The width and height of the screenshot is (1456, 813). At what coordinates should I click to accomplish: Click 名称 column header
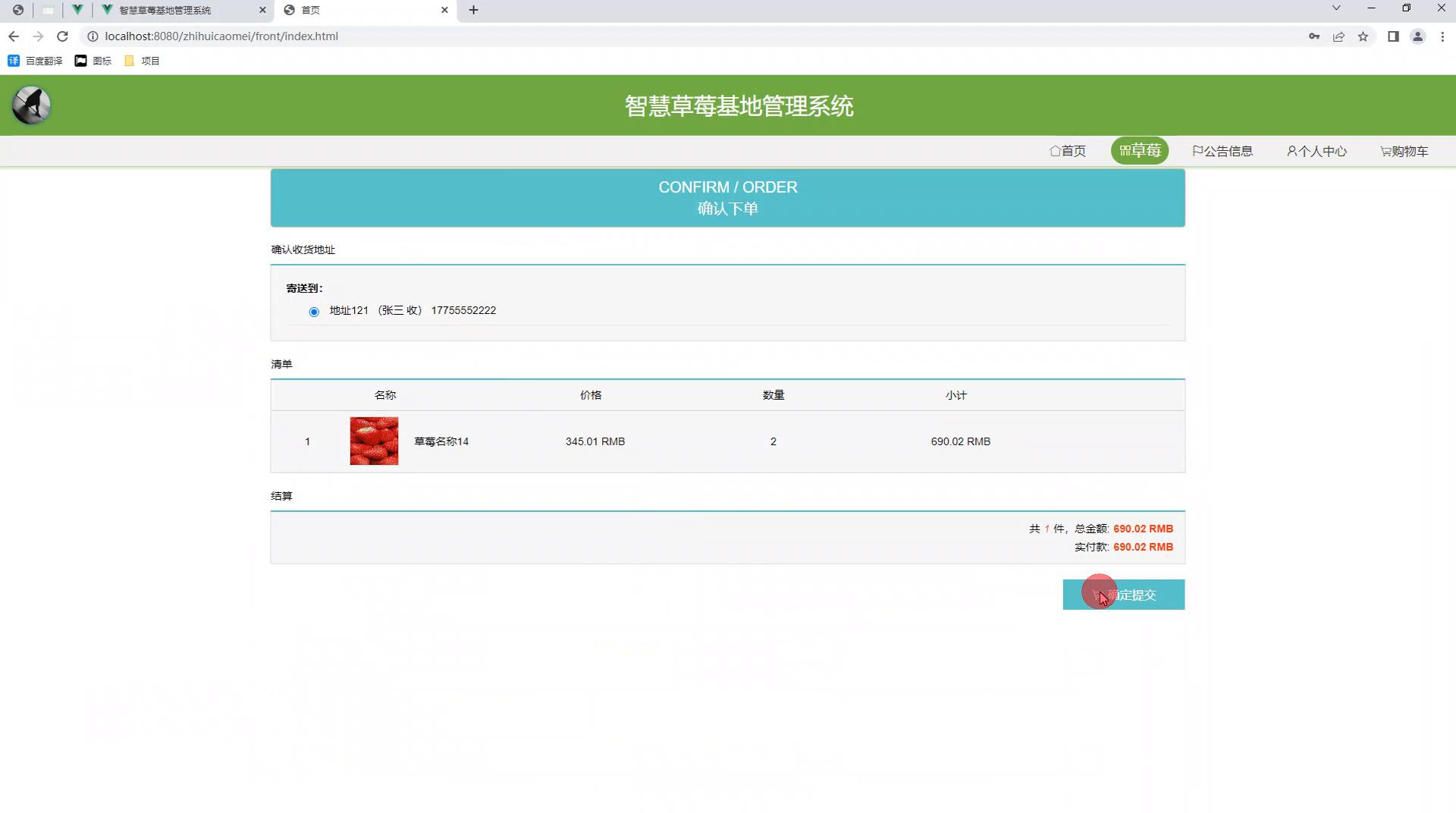385,395
